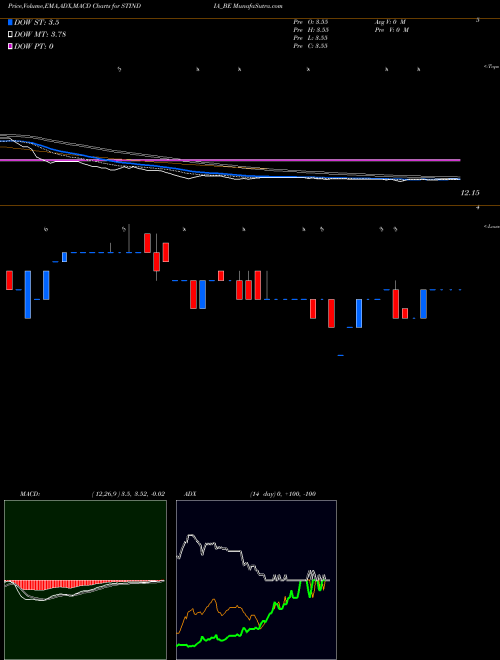Click the 'MACD:' panel heading
Image resolution: width=500 pixels, height=660 pixels.
coord(30,494)
